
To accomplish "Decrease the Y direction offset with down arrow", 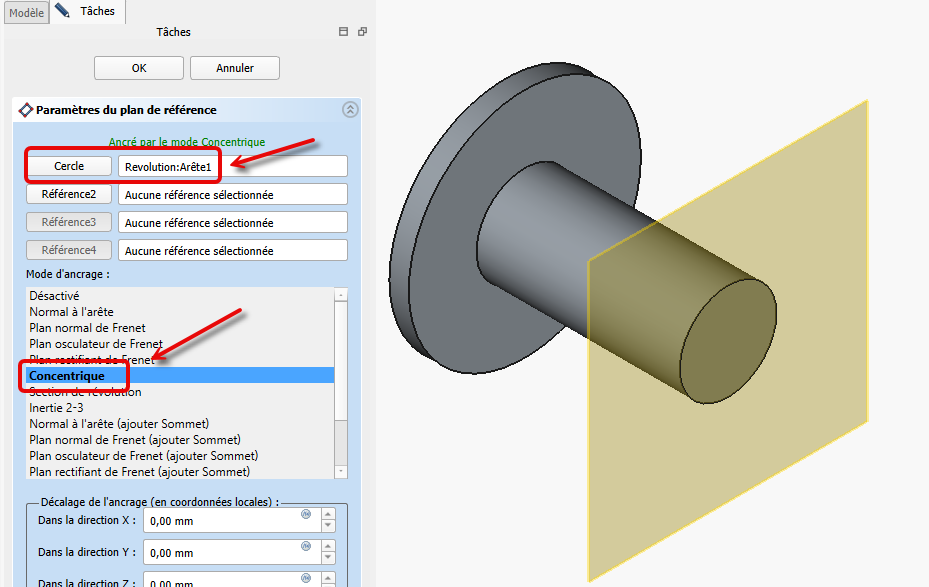I will [328, 558].
